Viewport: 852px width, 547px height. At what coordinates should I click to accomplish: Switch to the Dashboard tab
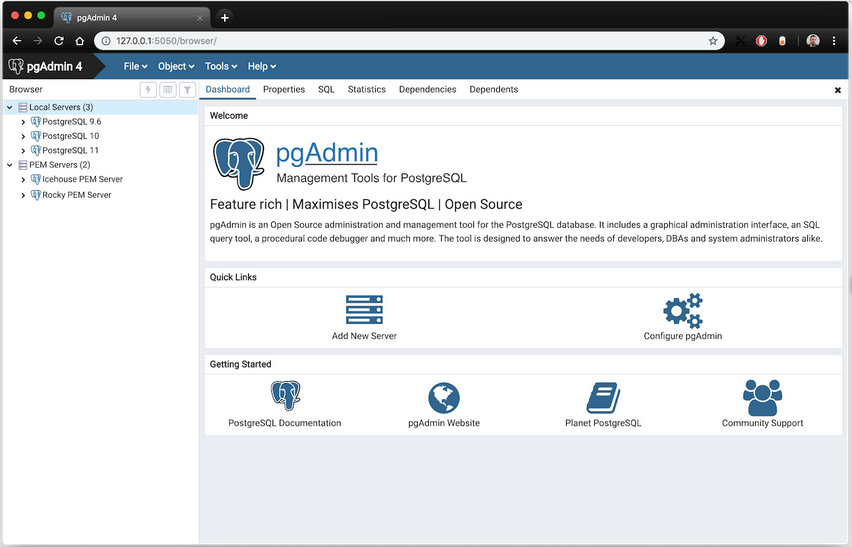[228, 90]
